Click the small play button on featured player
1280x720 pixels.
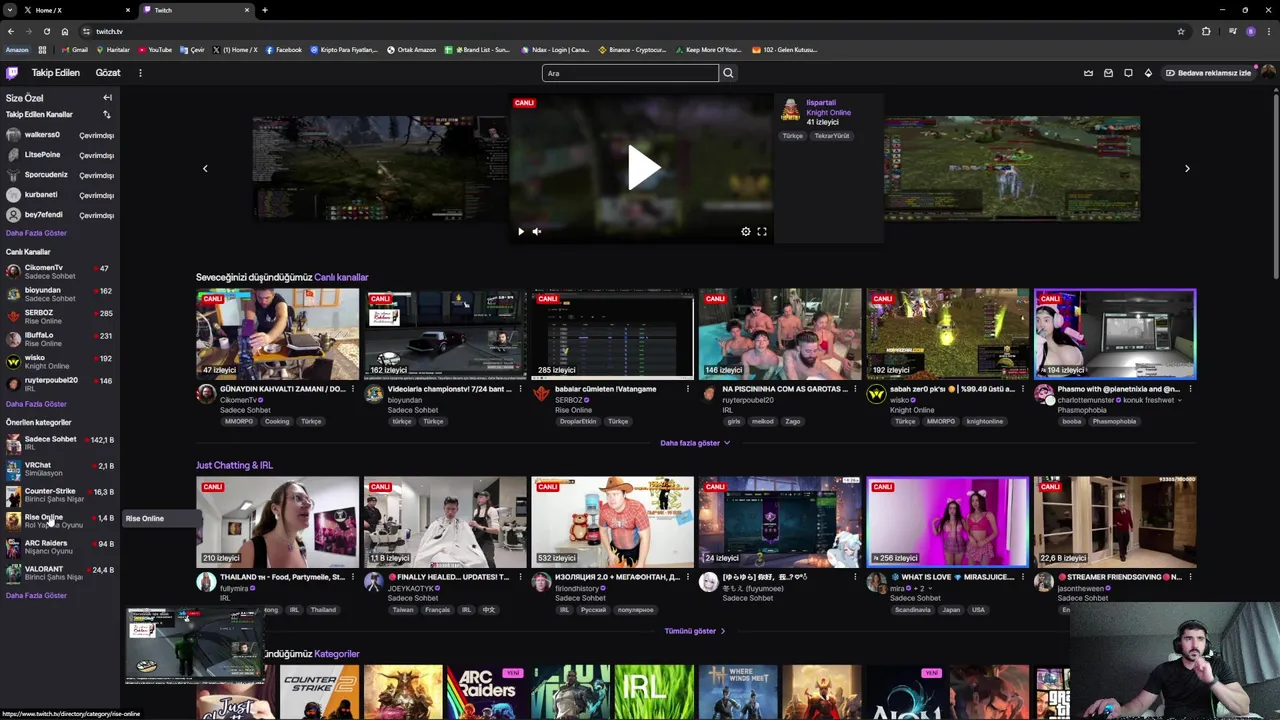coord(521,231)
